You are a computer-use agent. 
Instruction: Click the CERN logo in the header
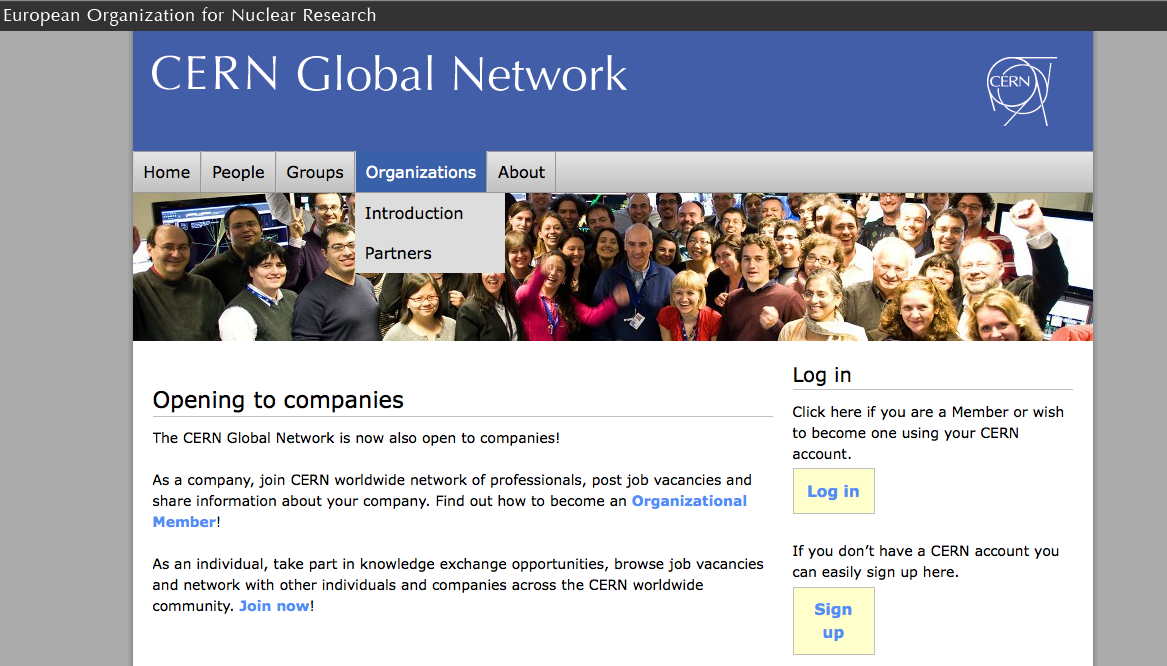(1018, 84)
